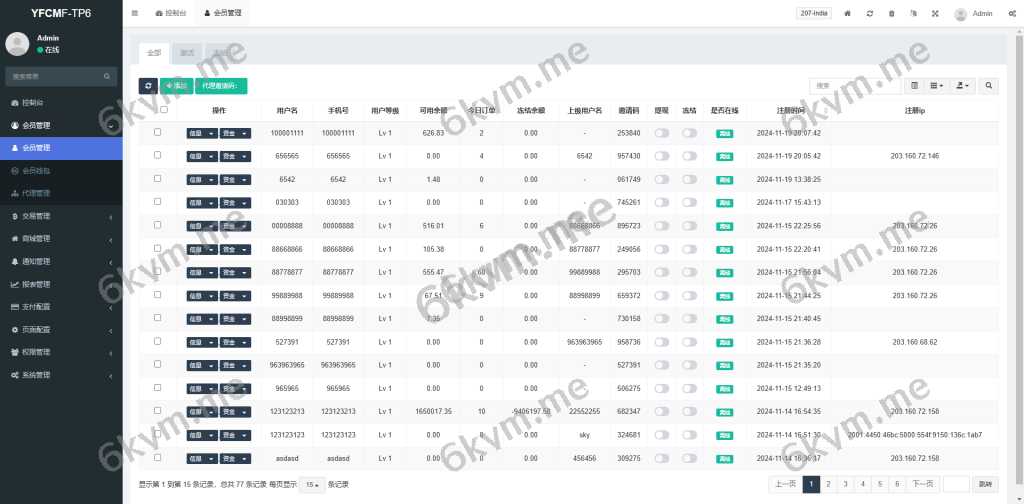Toggle the freeze switch for user asdasd

click(689, 457)
